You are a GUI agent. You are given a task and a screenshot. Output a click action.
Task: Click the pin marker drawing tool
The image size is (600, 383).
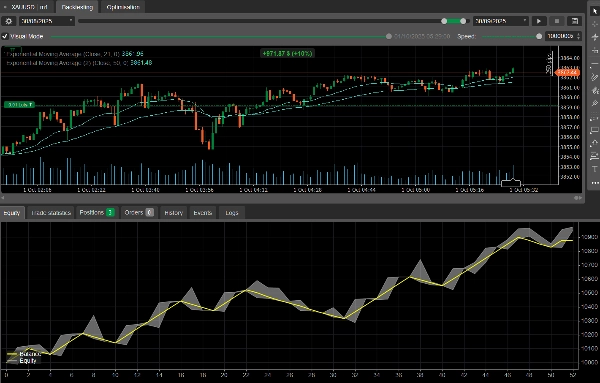point(594,103)
